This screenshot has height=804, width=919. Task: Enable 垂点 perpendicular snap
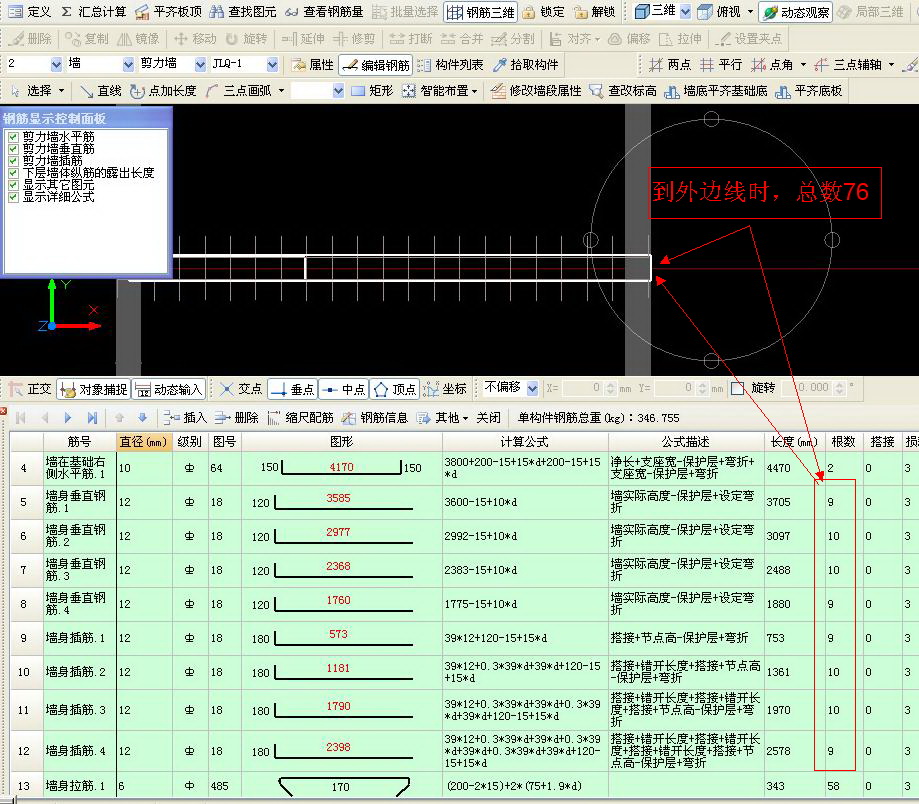click(x=293, y=389)
